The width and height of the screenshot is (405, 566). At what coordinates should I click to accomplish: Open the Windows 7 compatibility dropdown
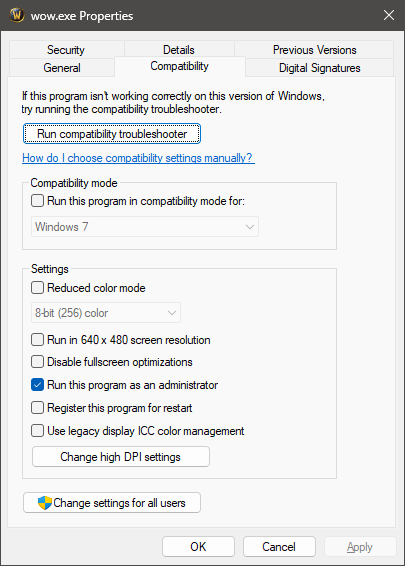pyautogui.click(x=145, y=227)
